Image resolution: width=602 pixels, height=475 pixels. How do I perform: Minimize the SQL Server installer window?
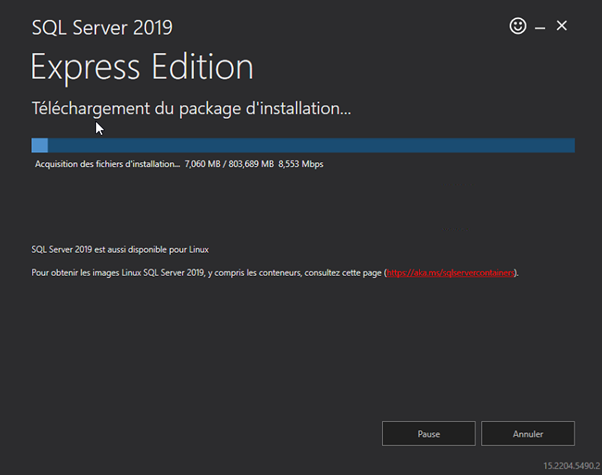(x=540, y=28)
